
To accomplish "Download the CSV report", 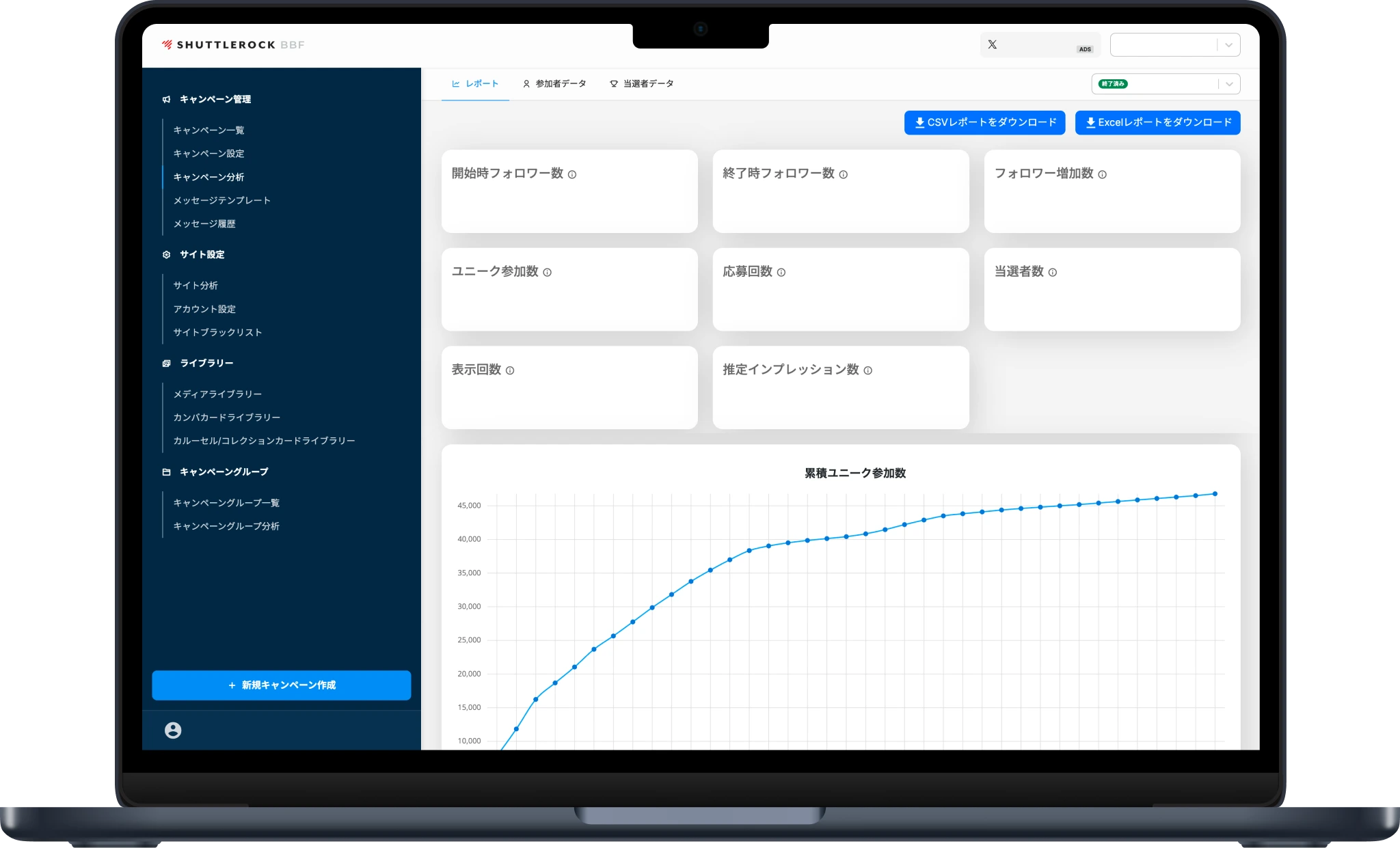I will point(984,123).
